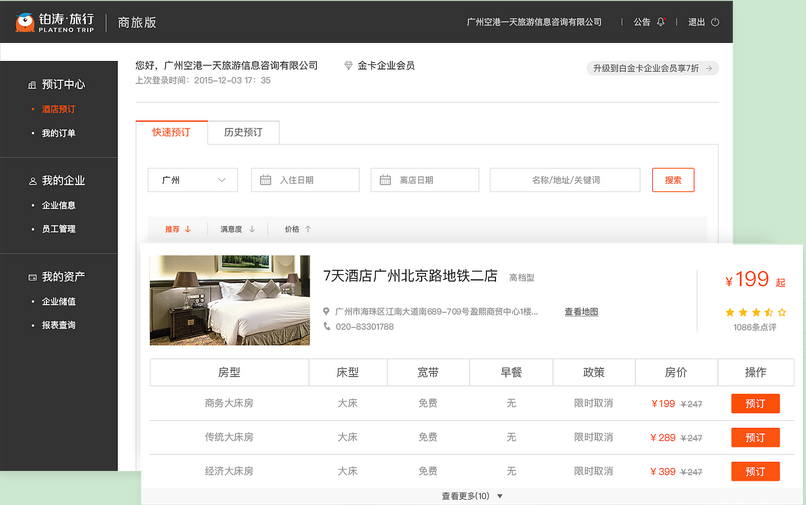
Task: Switch to the 快速预订 tab
Action: (x=171, y=132)
